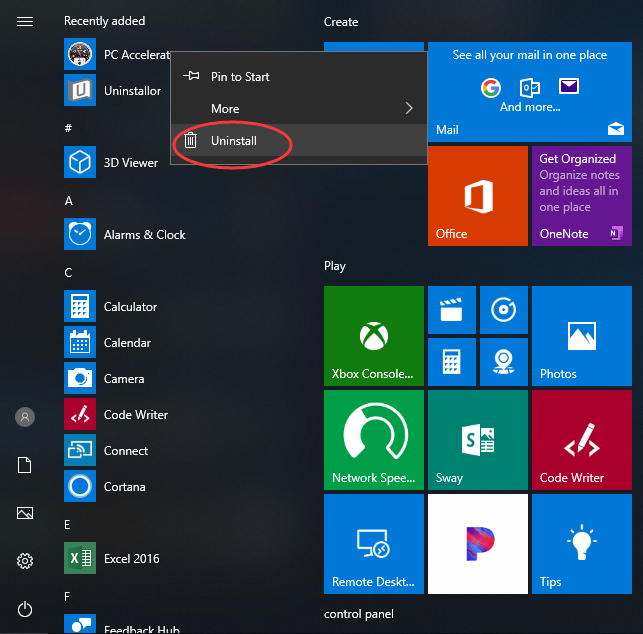Image resolution: width=643 pixels, height=634 pixels.
Task: Open 3D Viewer app
Action: (x=111, y=162)
